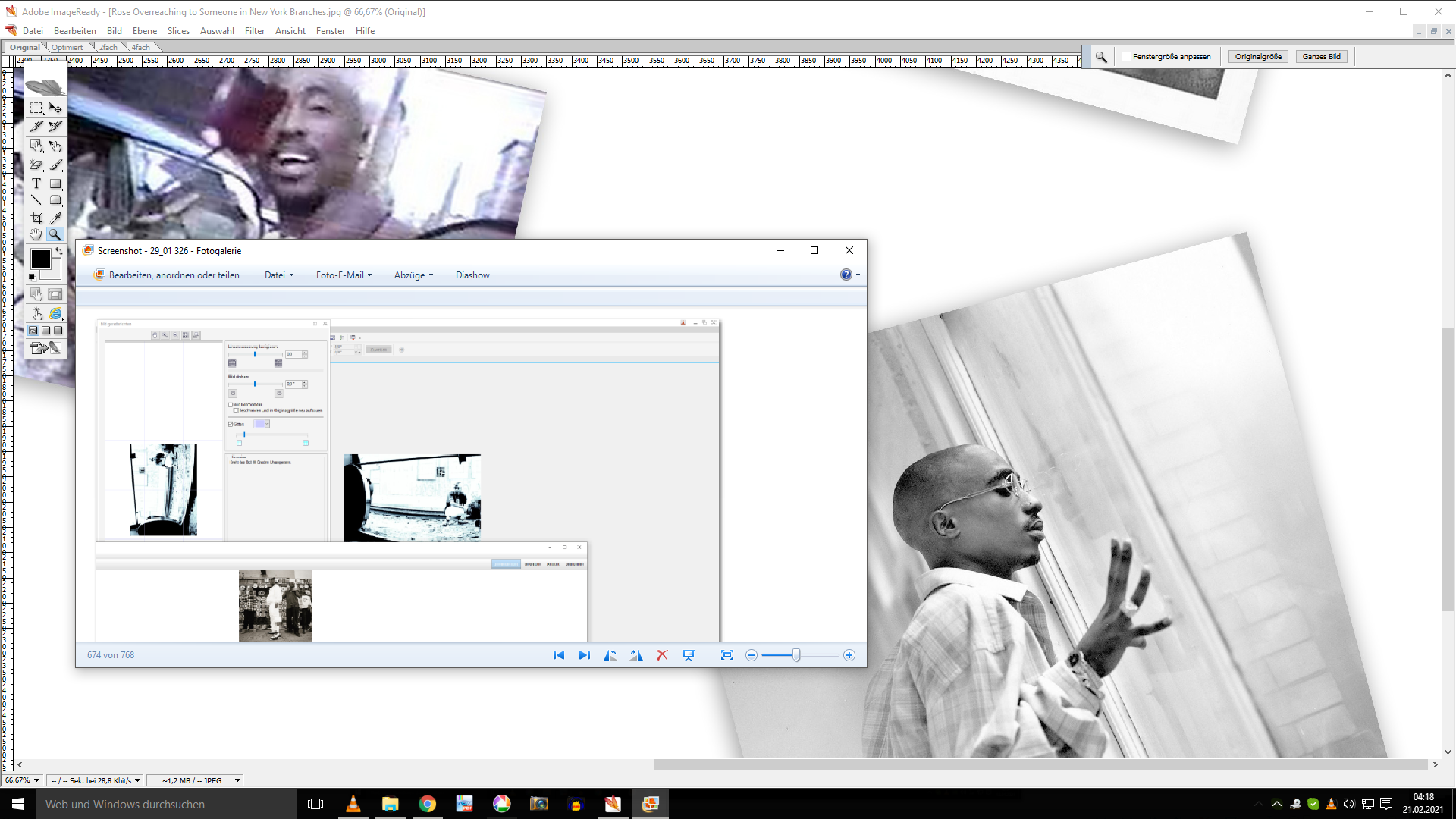Select the Rounded Rectangle tool
This screenshot has width=1456, height=819.
tap(55, 200)
